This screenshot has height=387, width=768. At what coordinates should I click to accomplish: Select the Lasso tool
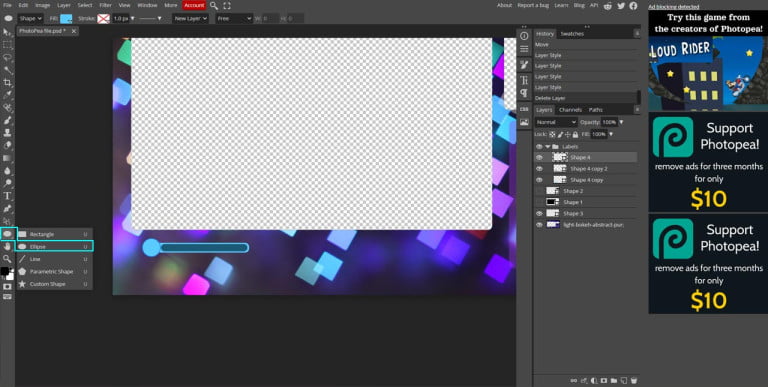pyautogui.click(x=7, y=57)
